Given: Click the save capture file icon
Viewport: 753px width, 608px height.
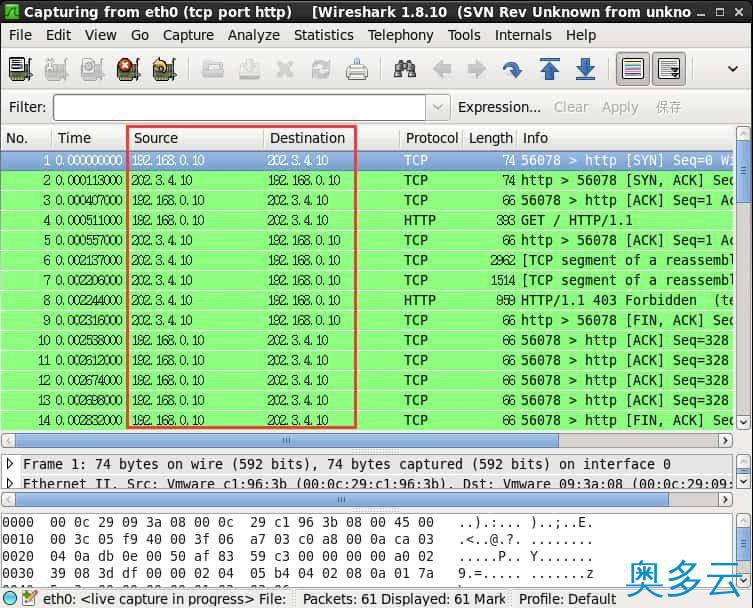Looking at the screenshot, I should coord(249,69).
